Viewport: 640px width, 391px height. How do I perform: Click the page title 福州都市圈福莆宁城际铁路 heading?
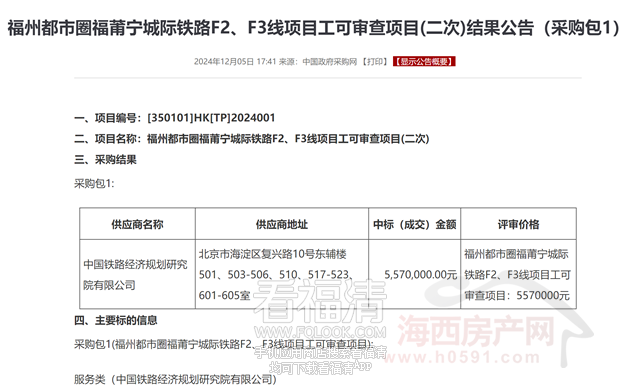point(313,28)
